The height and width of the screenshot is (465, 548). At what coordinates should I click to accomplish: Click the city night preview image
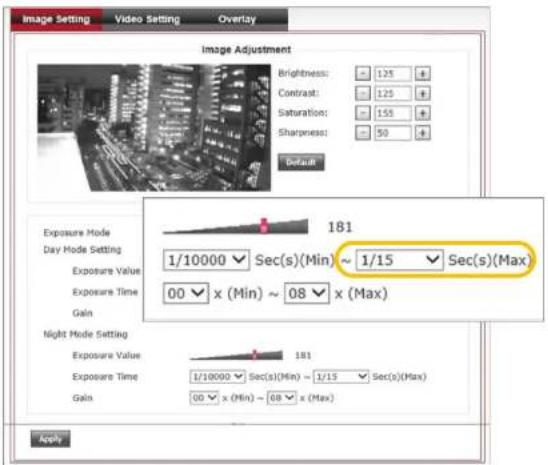coord(154,128)
